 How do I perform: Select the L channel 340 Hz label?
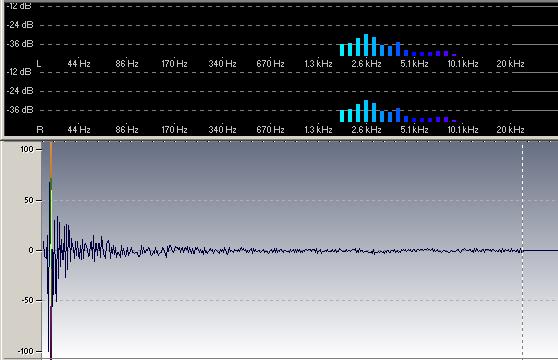click(x=222, y=64)
